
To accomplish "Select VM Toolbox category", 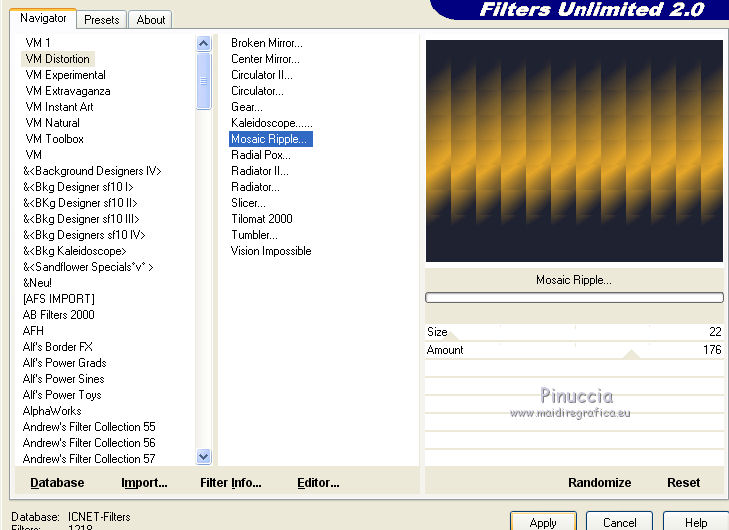I will [54, 139].
